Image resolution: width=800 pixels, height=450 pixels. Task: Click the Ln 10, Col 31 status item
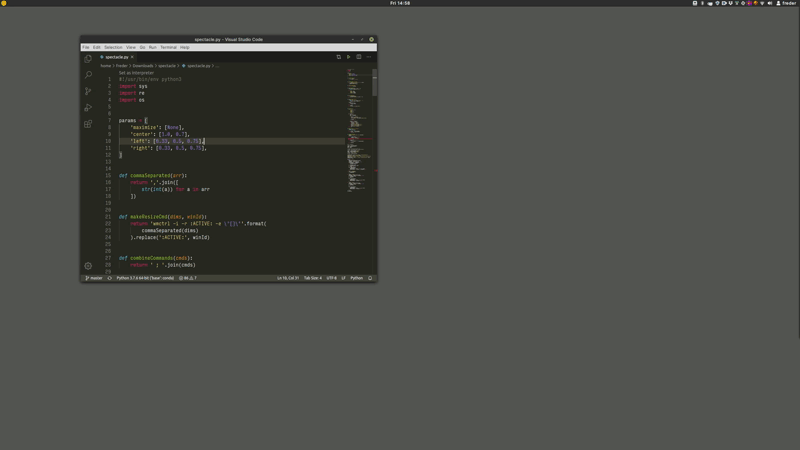tap(288, 278)
